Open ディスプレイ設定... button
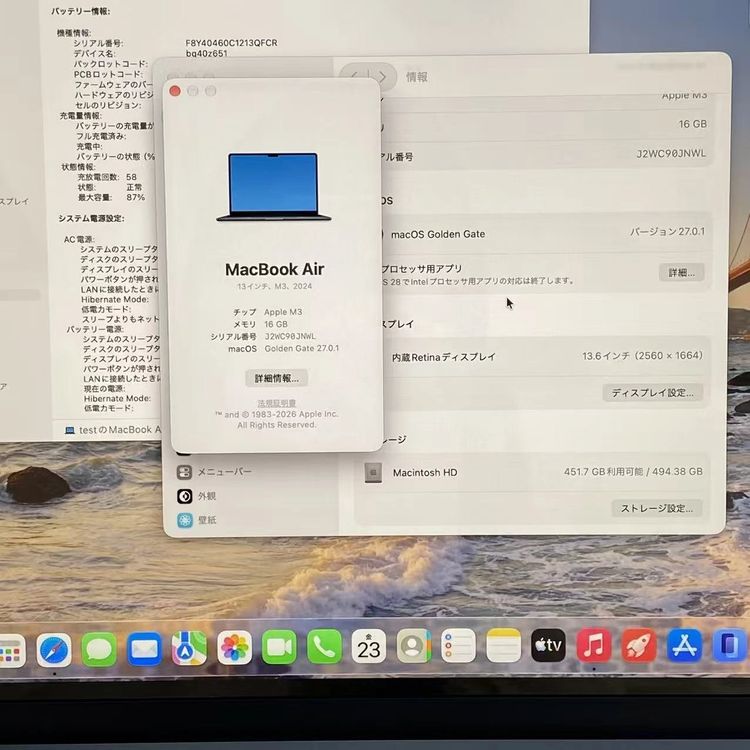Image resolution: width=750 pixels, height=750 pixels. point(652,393)
